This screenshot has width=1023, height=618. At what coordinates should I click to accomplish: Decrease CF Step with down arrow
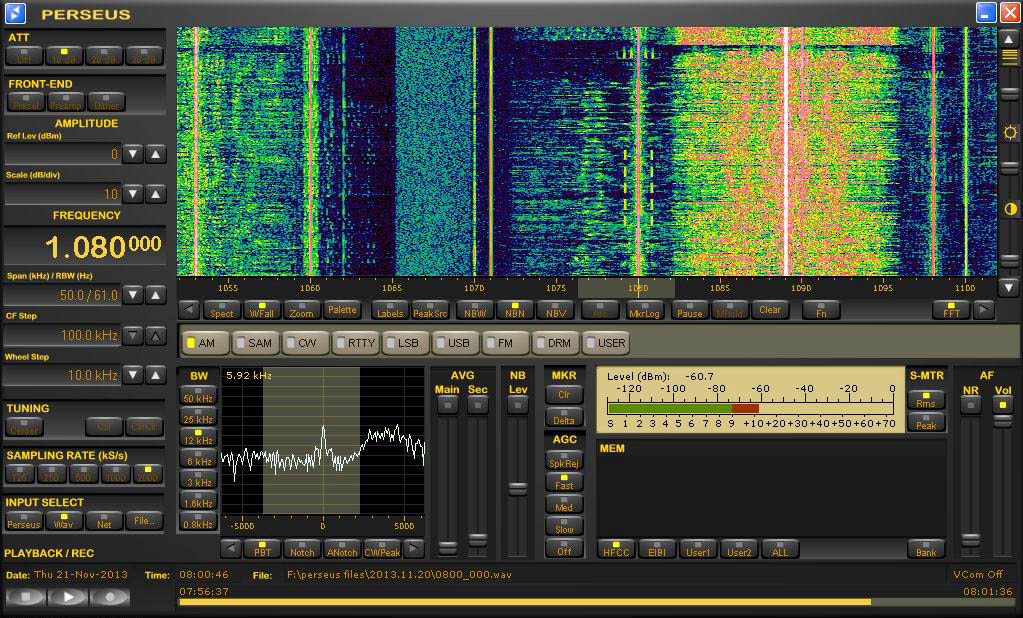(x=133, y=335)
